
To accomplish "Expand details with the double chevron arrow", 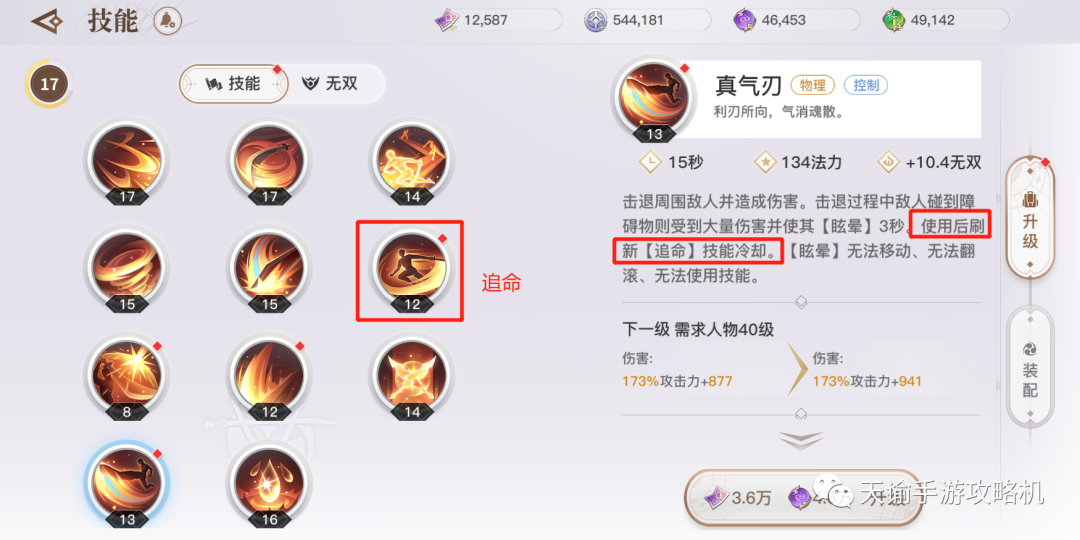I will coord(801,441).
